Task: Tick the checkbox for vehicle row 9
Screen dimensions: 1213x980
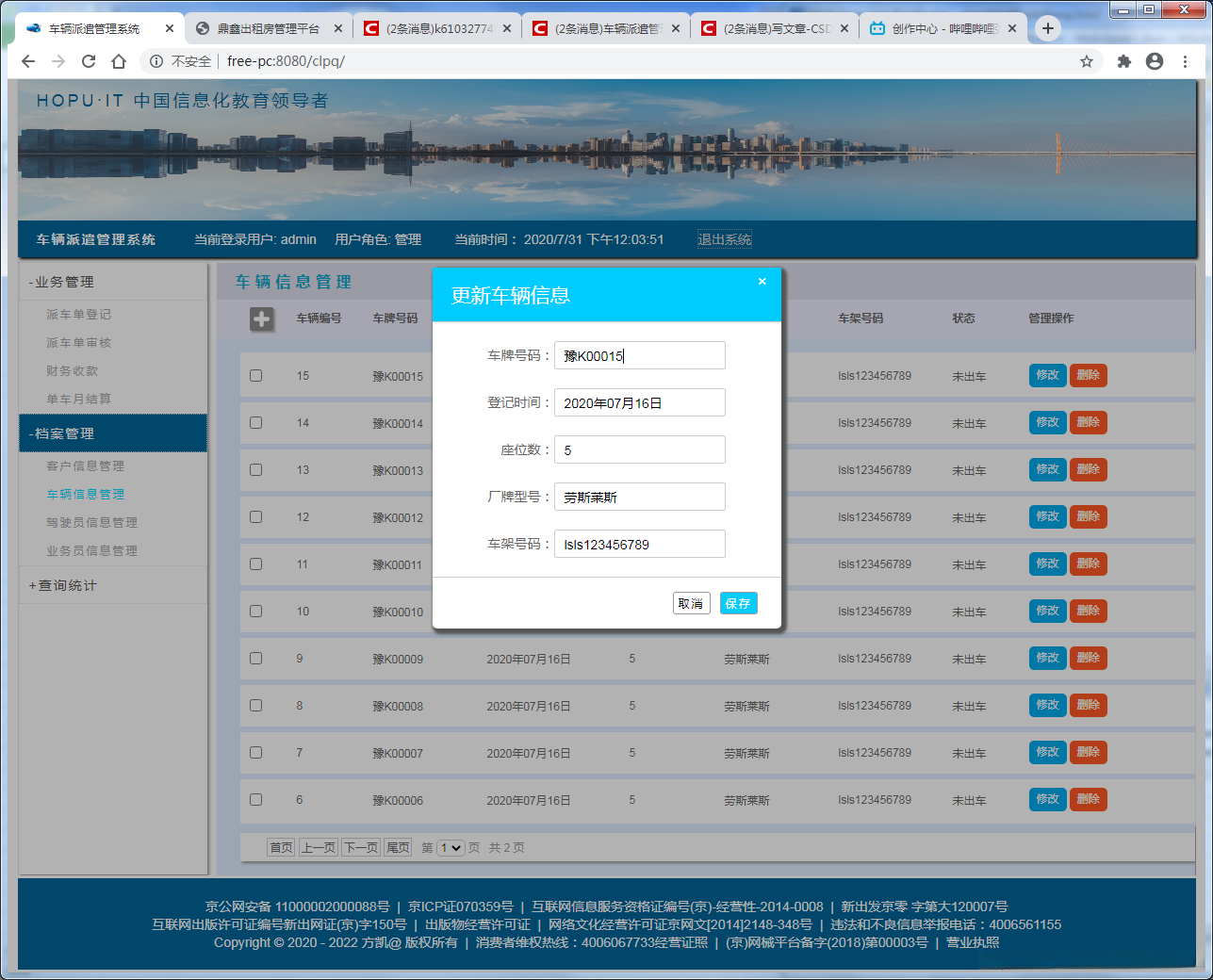Action: click(255, 658)
